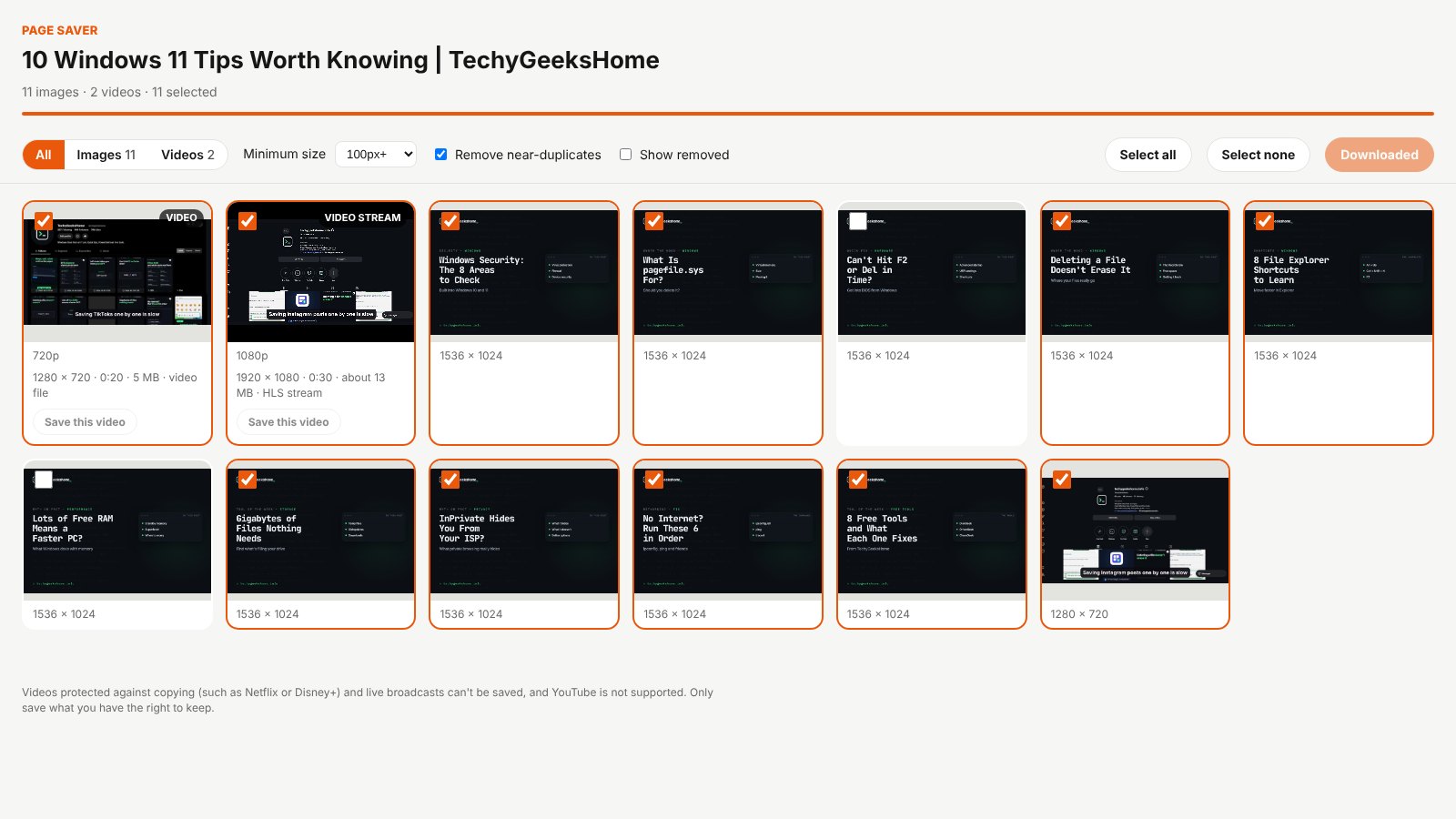Screen dimensions: 1456x819
Task: Deselect the pagefile.sys image checkbox
Action: (x=654, y=221)
